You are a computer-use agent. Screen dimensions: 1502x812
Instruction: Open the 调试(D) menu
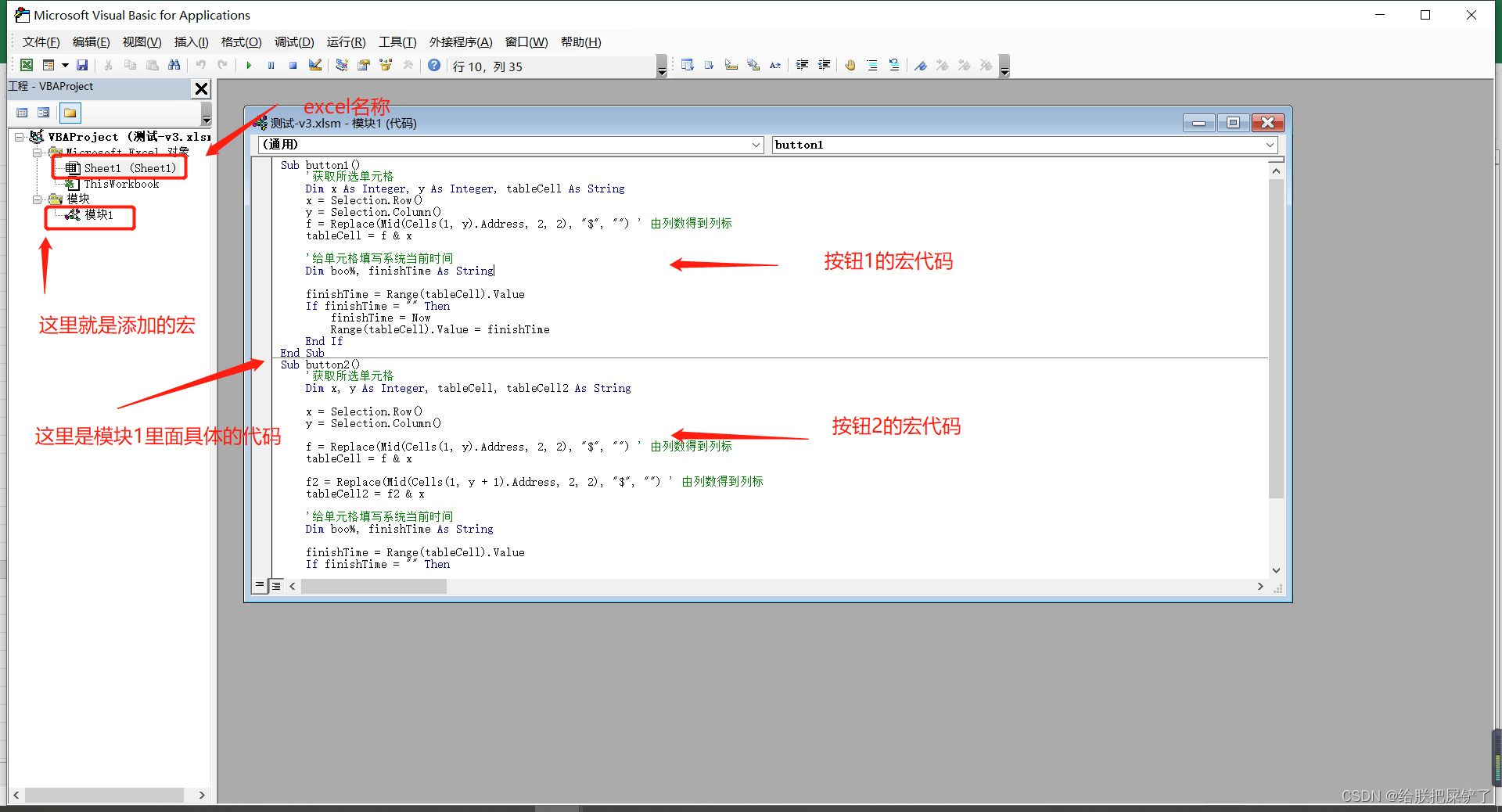(x=294, y=42)
